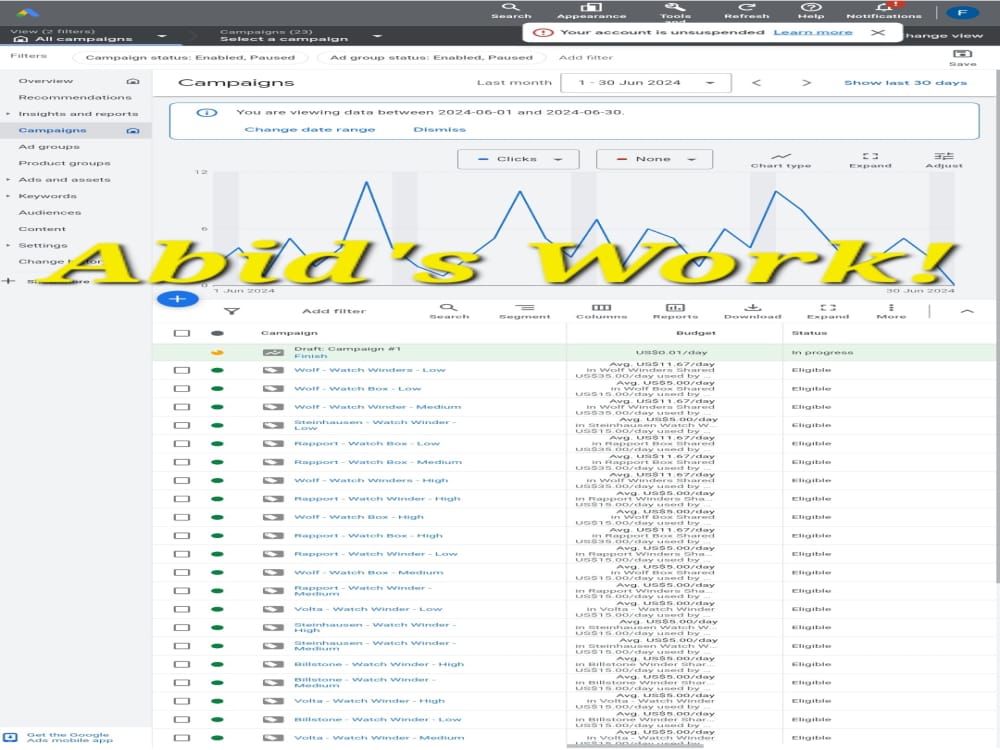Click the blue plus new campaign button
The height and width of the screenshot is (750, 1000).
coord(177,298)
